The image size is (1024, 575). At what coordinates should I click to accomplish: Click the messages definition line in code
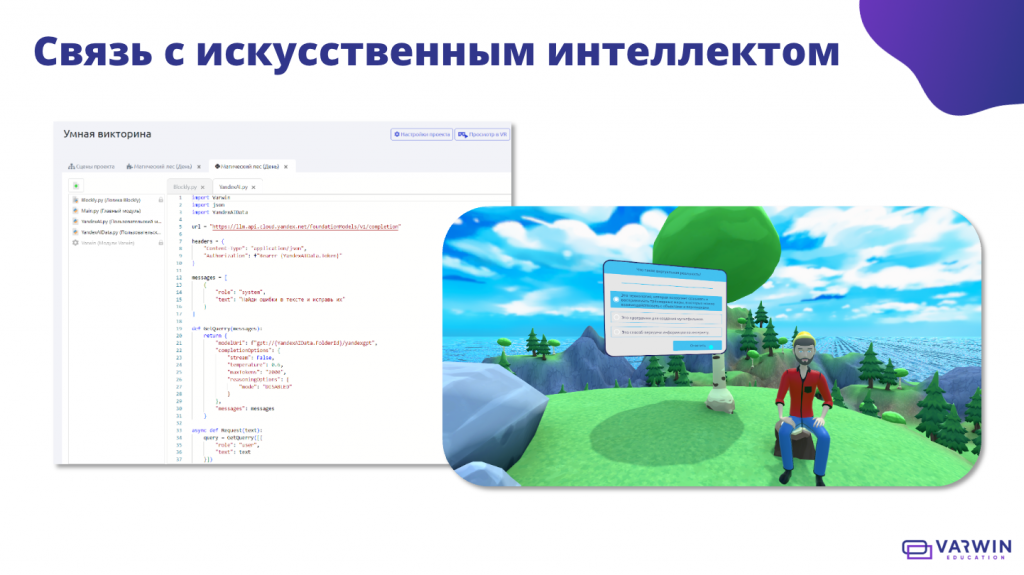pos(209,278)
